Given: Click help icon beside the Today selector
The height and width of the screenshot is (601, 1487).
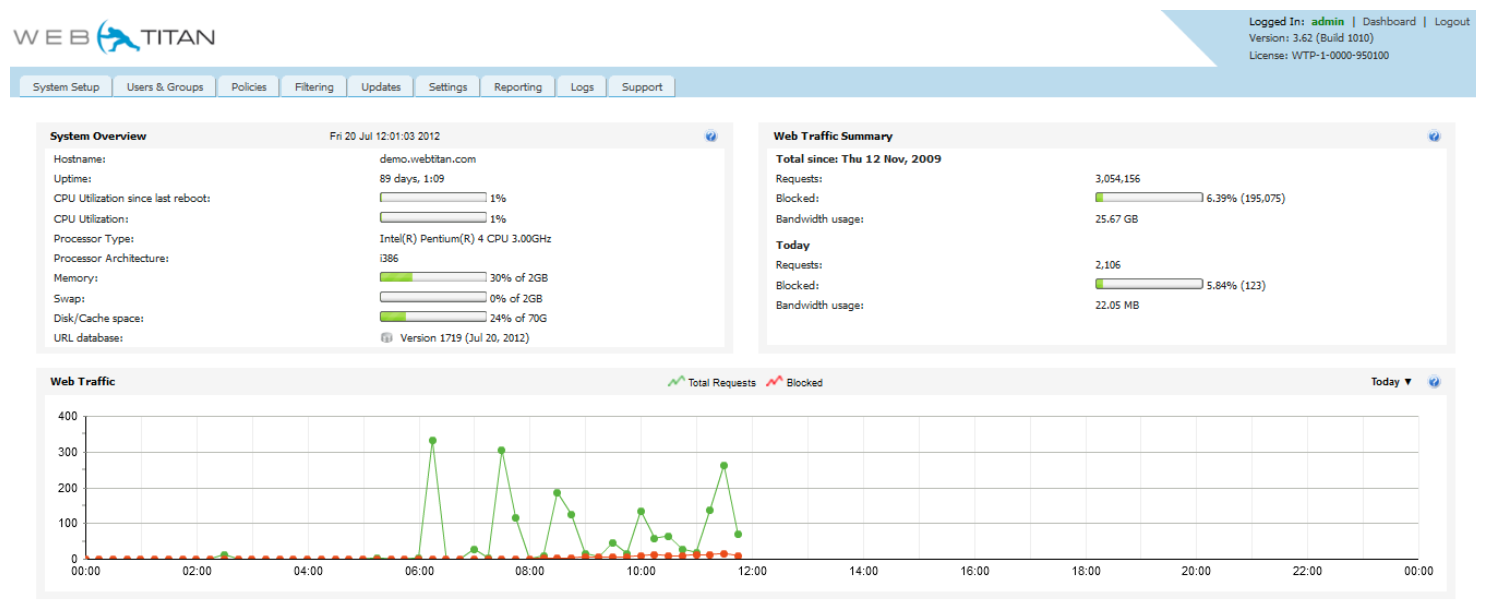Looking at the screenshot, I should click(x=1434, y=382).
